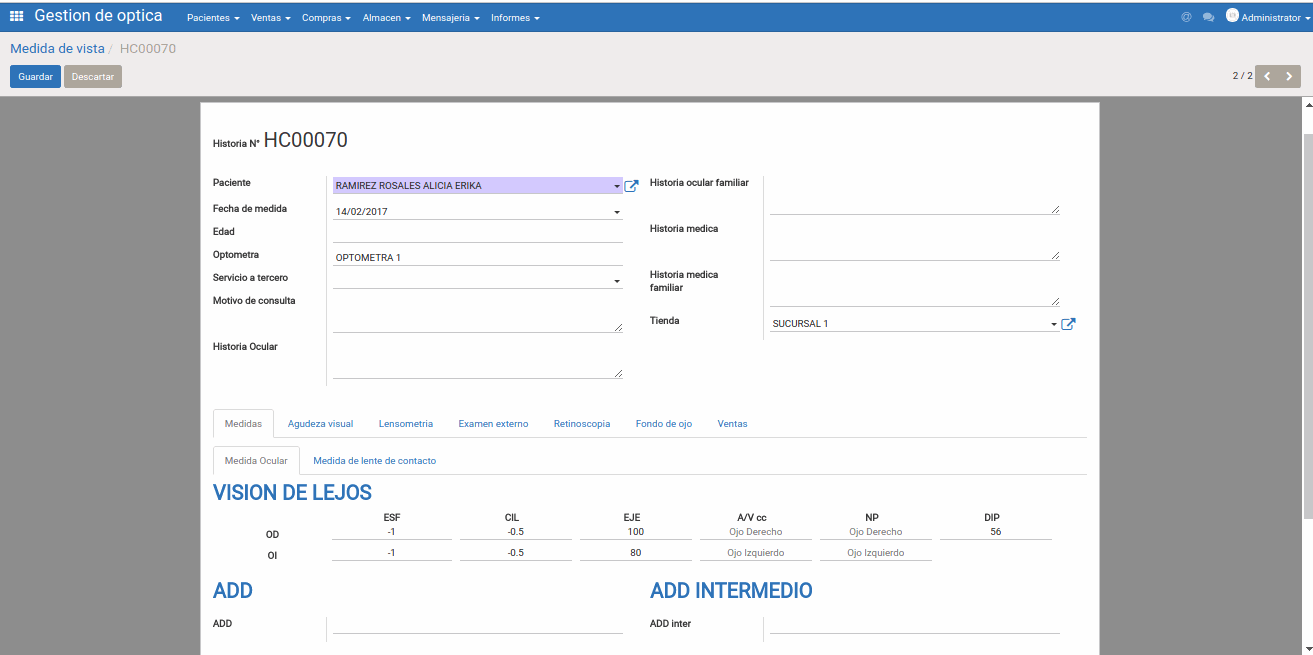Screen dimensions: 1313x655
Task: Open Paciente external link icon
Action: pos(631,186)
